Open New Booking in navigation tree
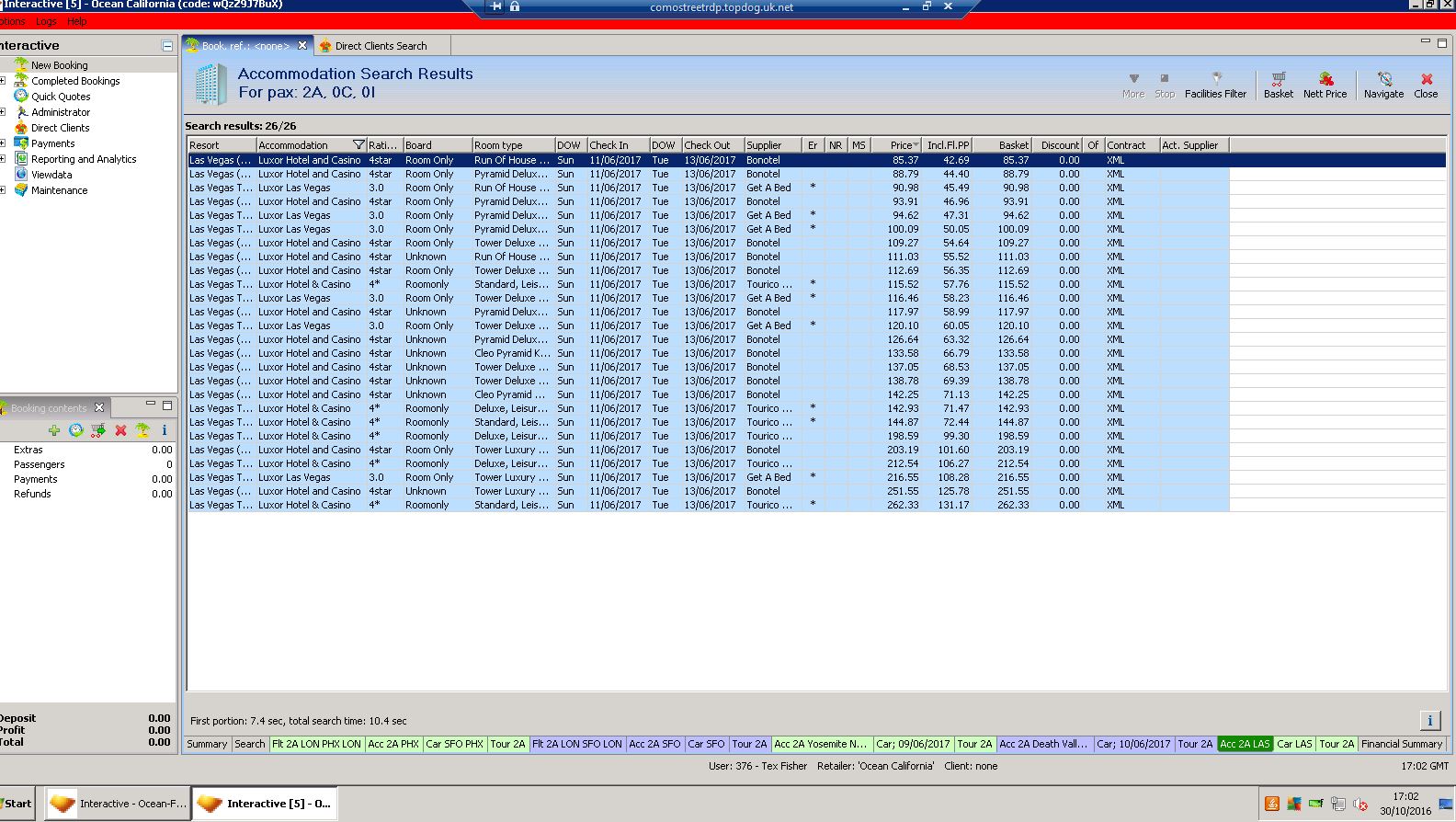 [59, 65]
